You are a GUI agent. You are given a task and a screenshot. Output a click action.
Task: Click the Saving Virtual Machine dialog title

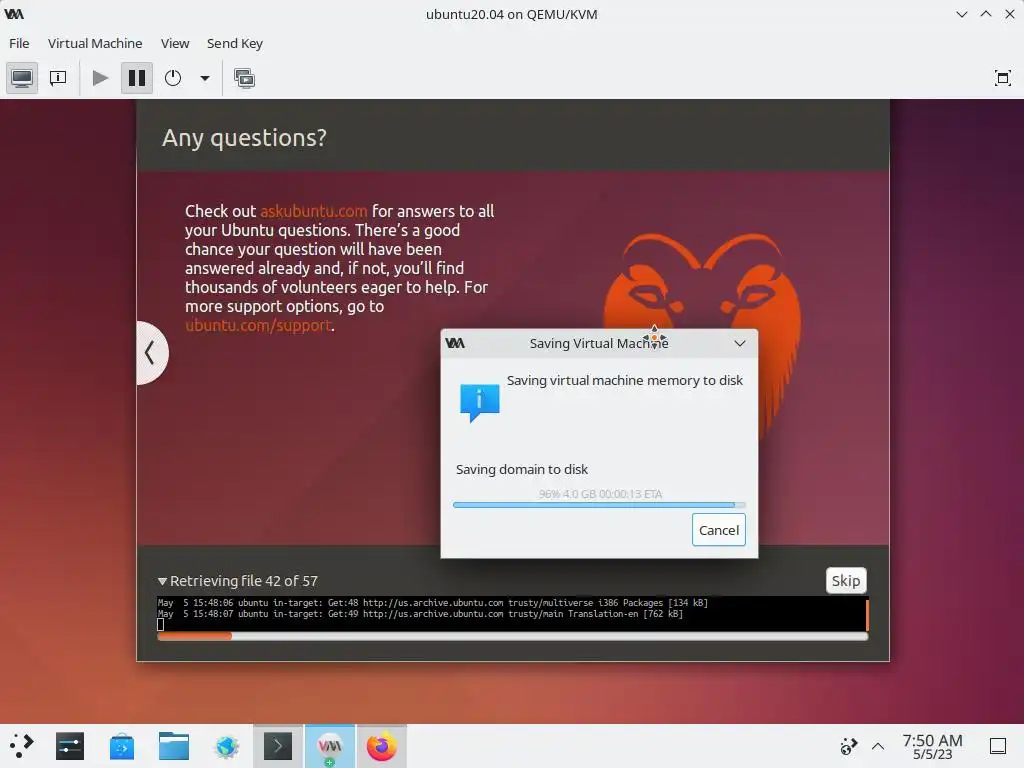tap(599, 344)
